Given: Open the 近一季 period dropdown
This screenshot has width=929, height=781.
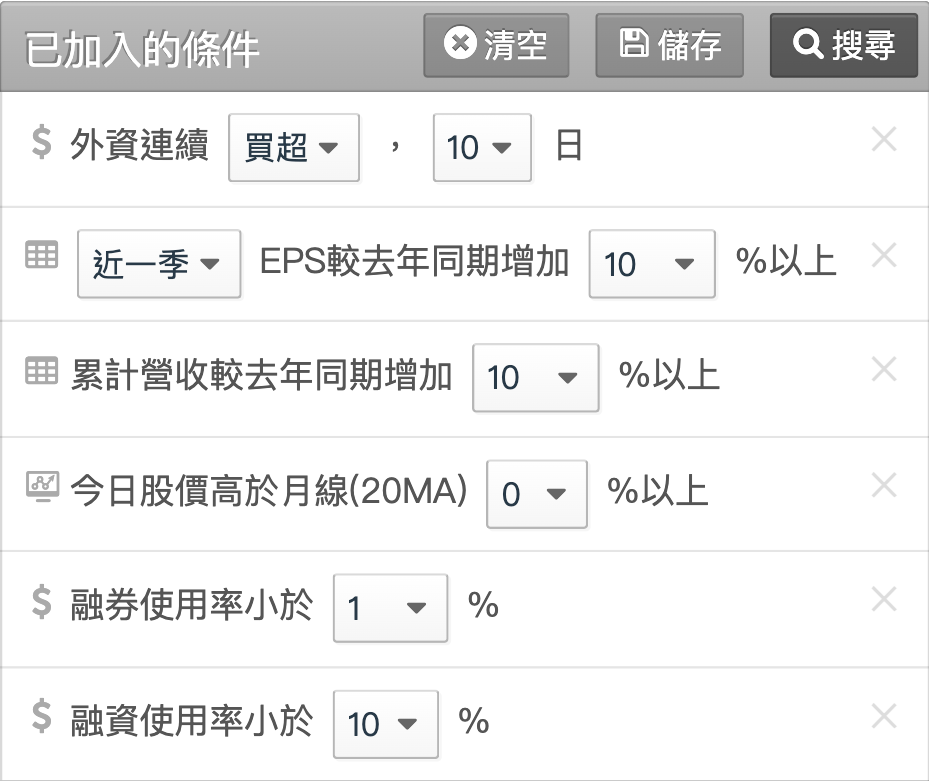Looking at the screenshot, I should (159, 264).
